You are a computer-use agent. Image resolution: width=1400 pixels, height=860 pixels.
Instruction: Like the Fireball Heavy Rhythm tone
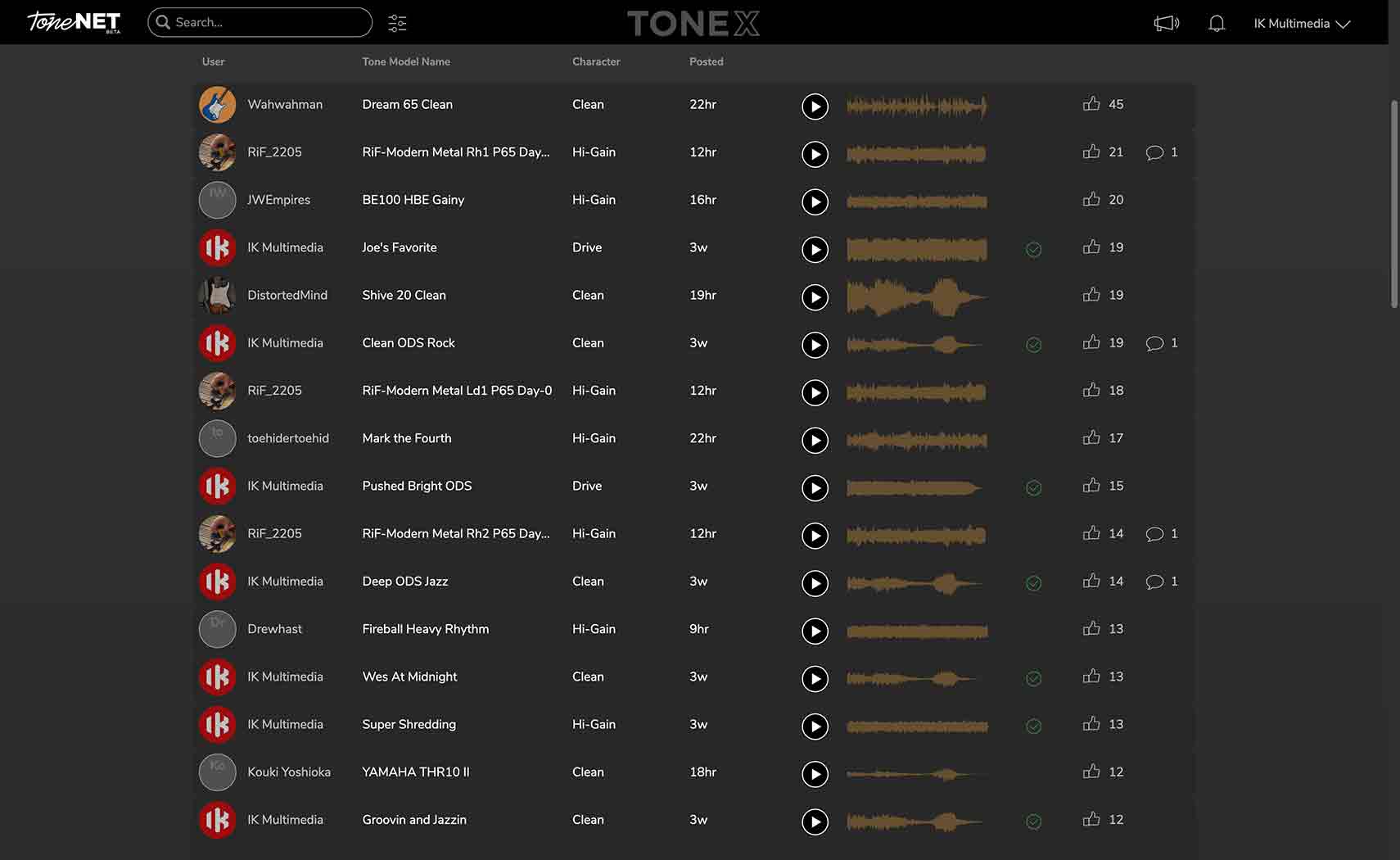click(1091, 628)
